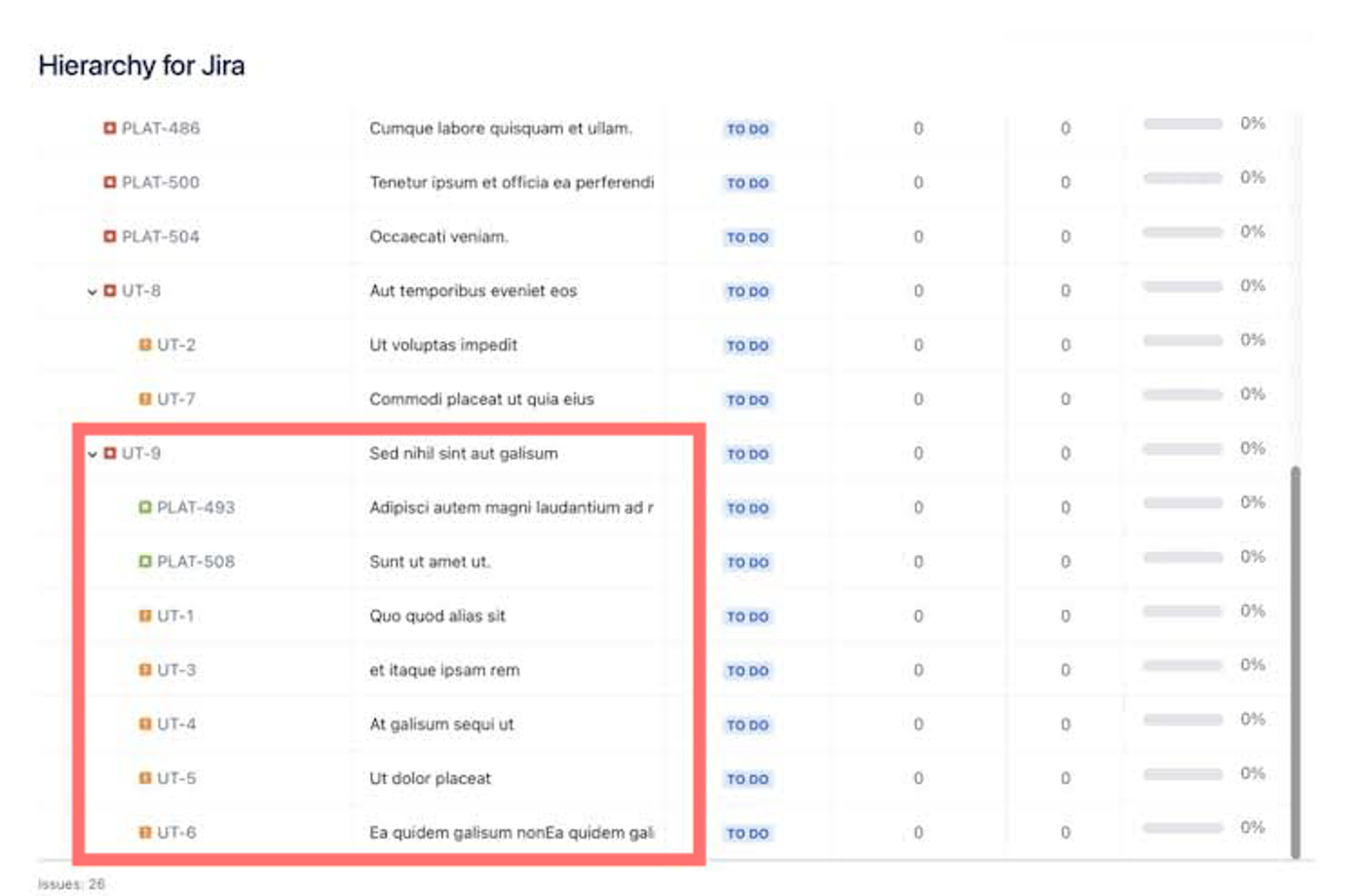Click summary 'Ea quidem galisum nonEa quidem gali'
Screen dimensions: 1364x896
click(x=511, y=833)
